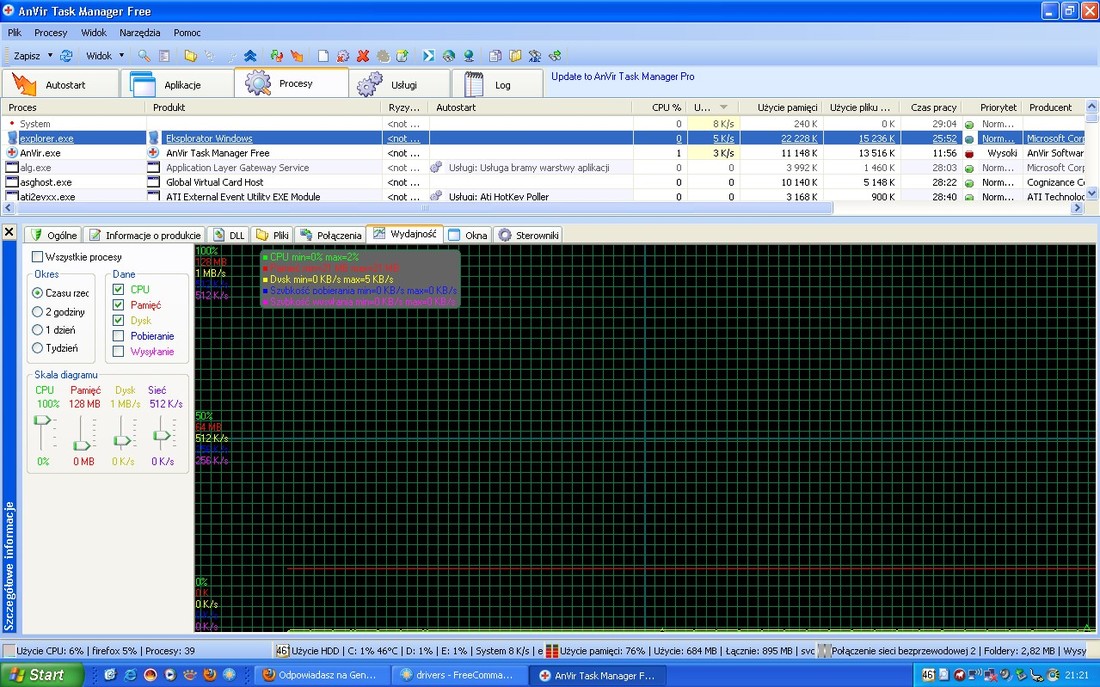The image size is (1100, 687).
Task: Click the globe with magnifier toolbar icon
Action: click(x=449, y=55)
